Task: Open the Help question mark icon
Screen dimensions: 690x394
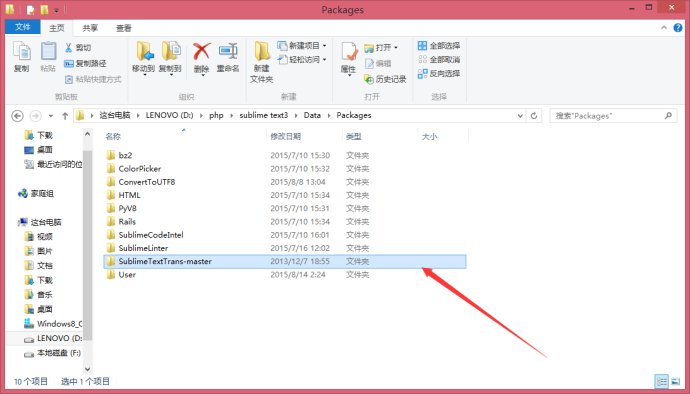Action: coord(678,28)
